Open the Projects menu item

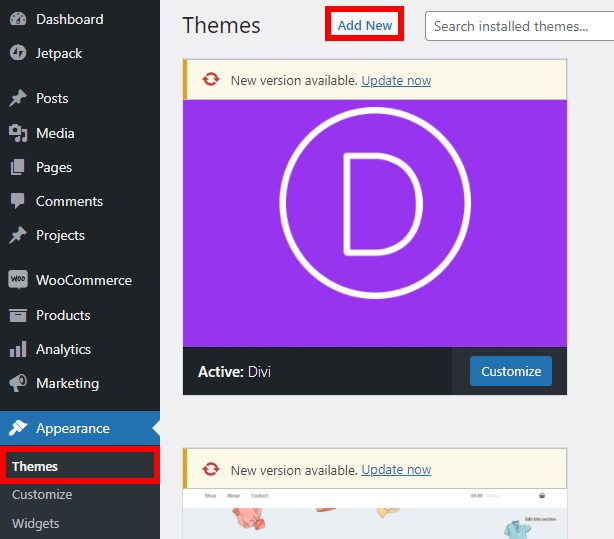tap(80, 235)
